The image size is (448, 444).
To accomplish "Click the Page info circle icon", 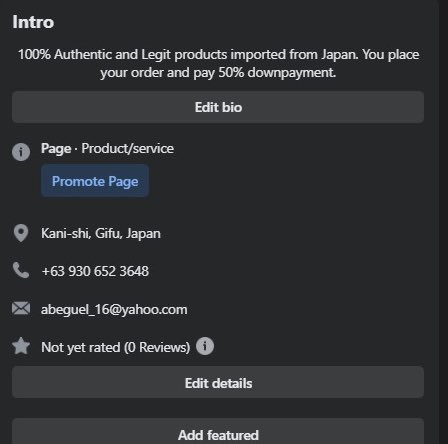I will [x=21, y=152].
